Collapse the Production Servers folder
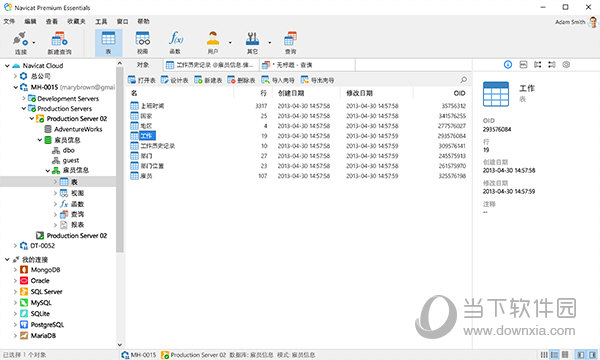 24,109
